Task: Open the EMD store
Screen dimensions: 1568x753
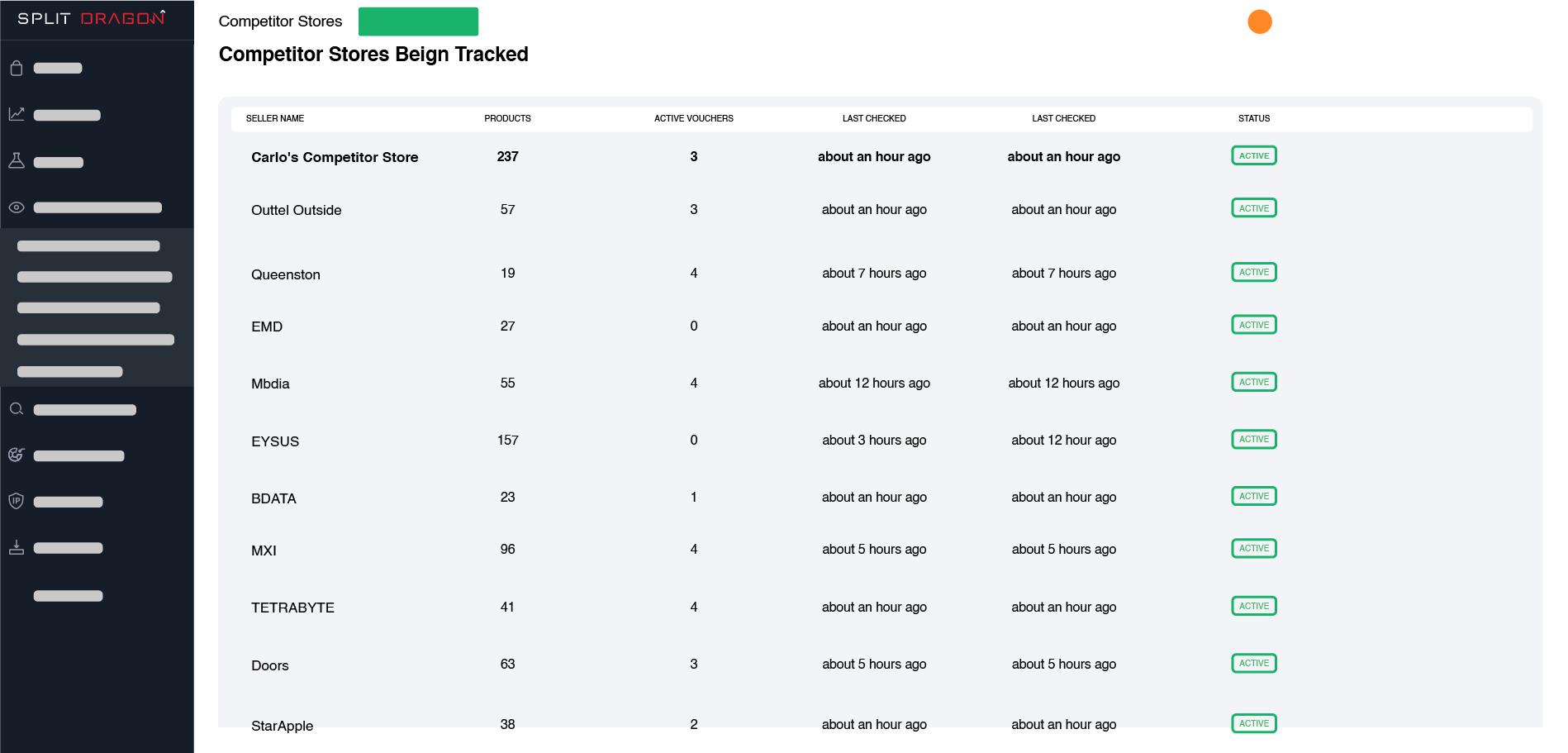Action: tap(267, 326)
